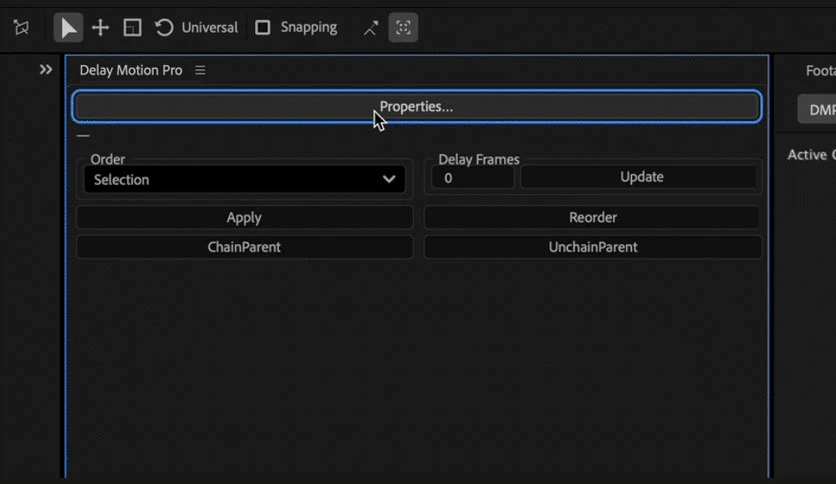Click the ChainParent button
This screenshot has height=484, width=836.
(244, 247)
